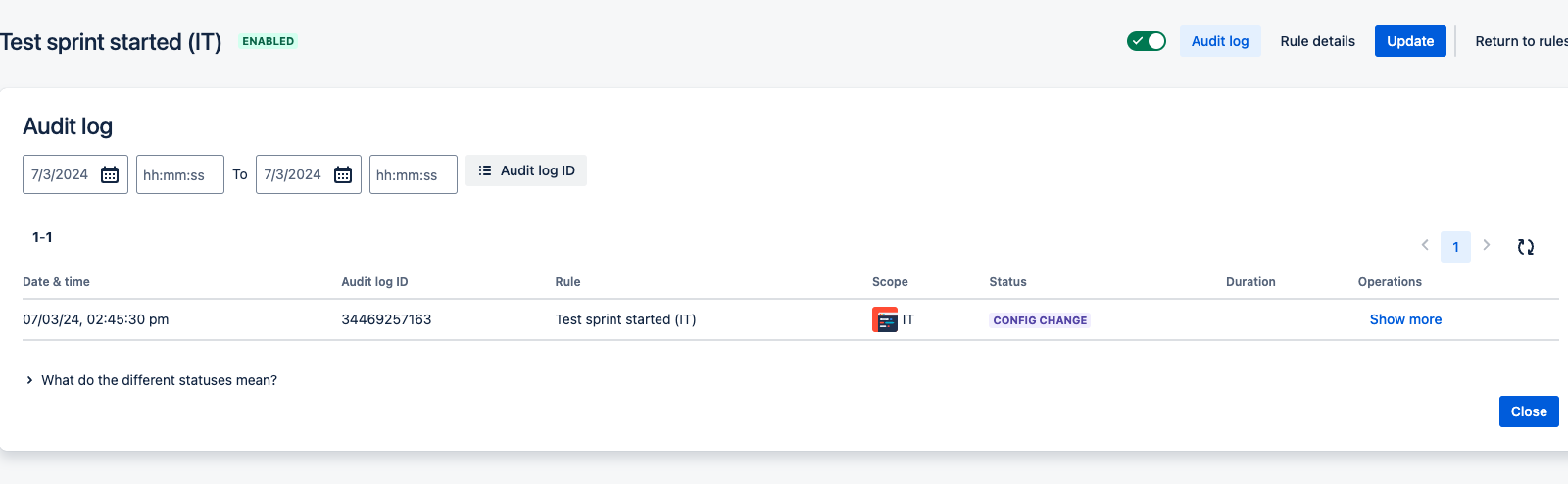Go to next page arrow
Image resolution: width=1568 pixels, height=484 pixels.
[1487, 245]
